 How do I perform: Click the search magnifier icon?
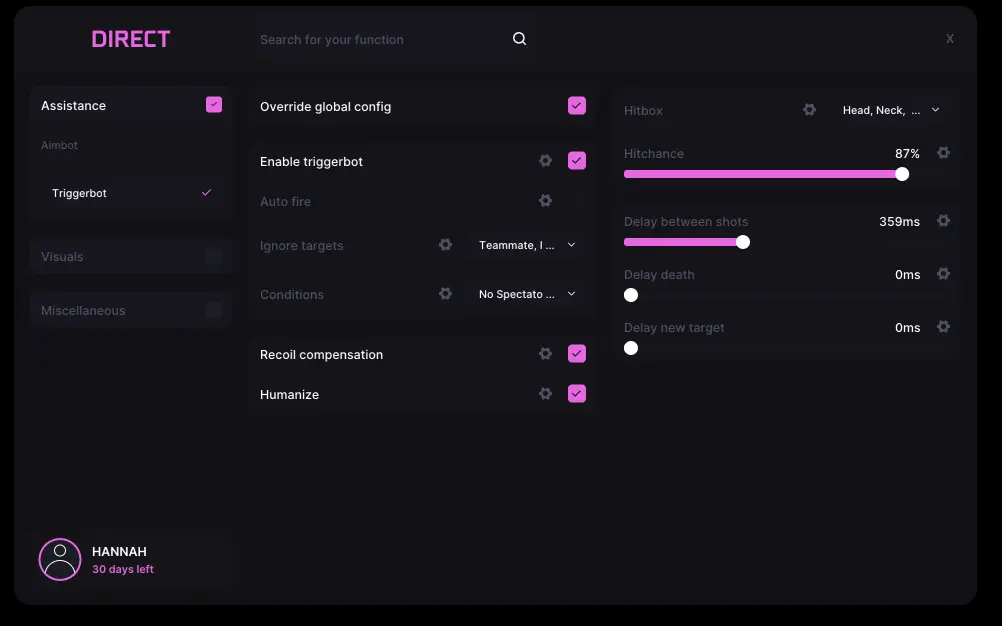[519, 39]
